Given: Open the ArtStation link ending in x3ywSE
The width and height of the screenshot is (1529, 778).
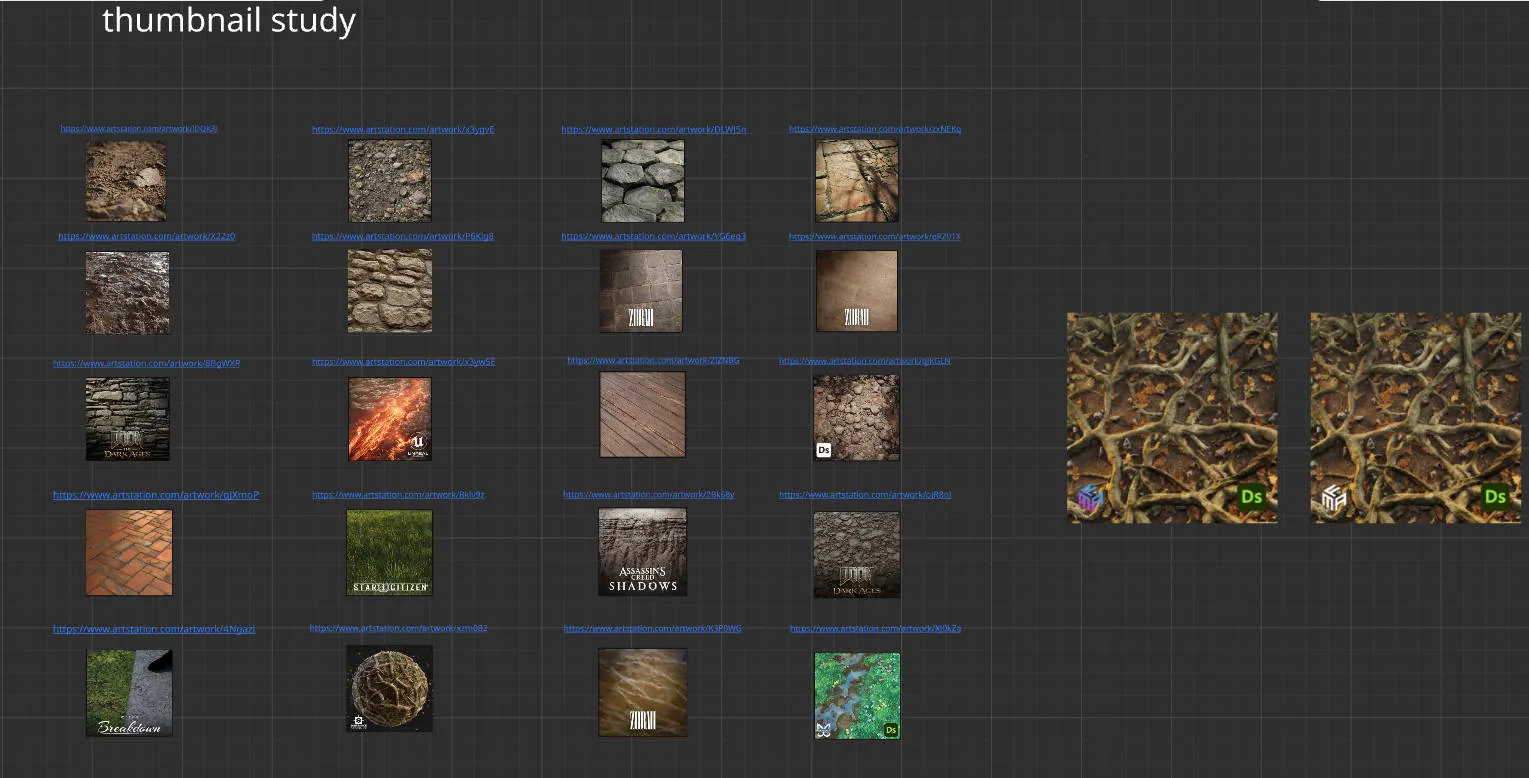Looking at the screenshot, I should (x=403, y=362).
